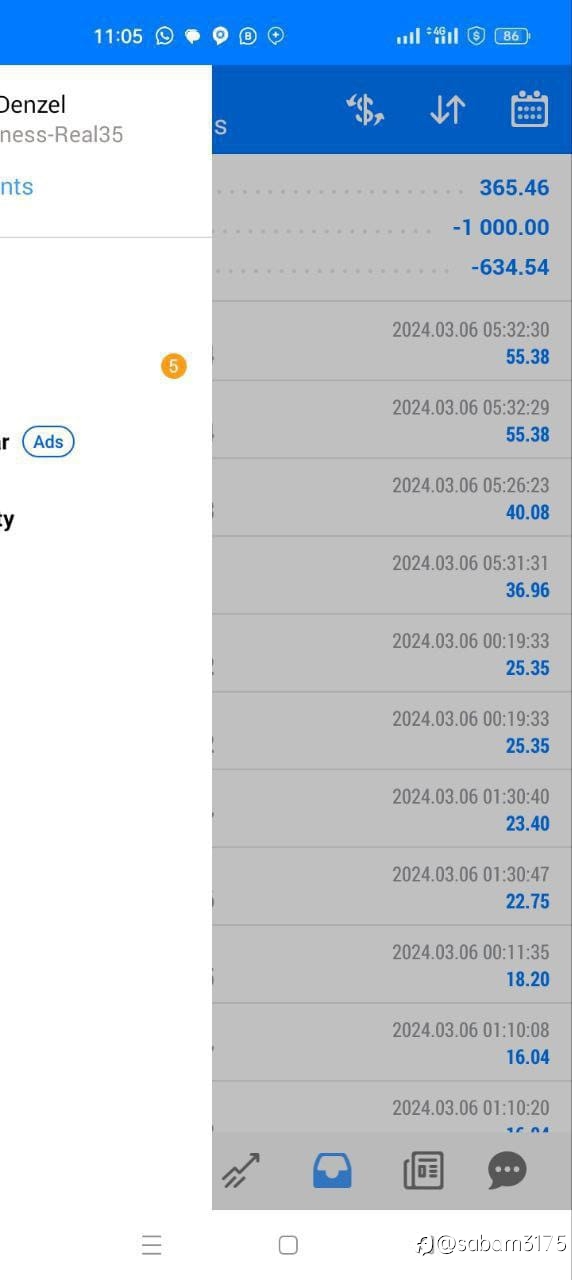Open the 23.40 deal at 01:30:40
This screenshot has height=1280, width=572.
coord(392,810)
